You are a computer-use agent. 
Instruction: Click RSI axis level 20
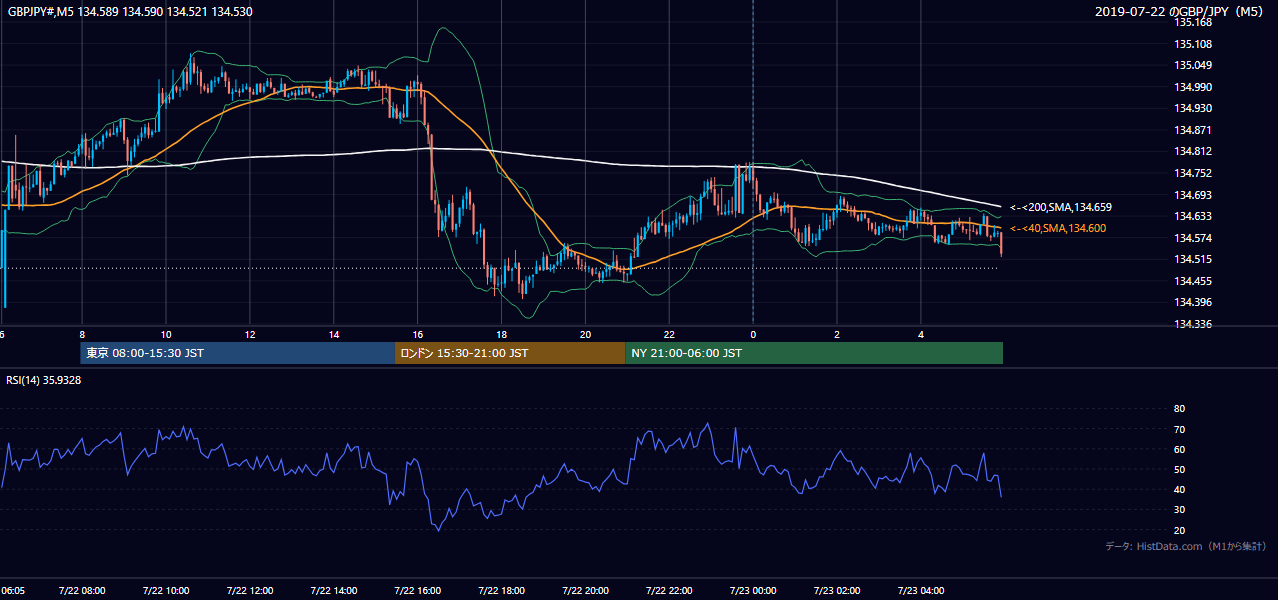click(1179, 530)
